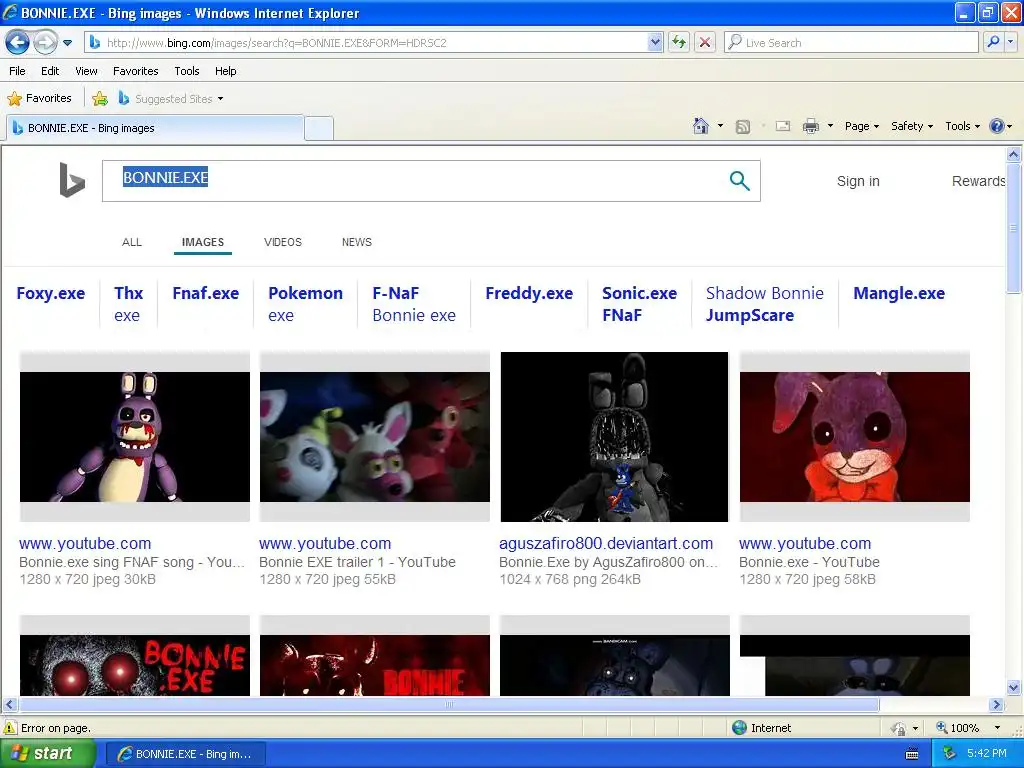Open the recent pages dropdown arrow
Screen dimensions: 1024x768
(x=67, y=43)
